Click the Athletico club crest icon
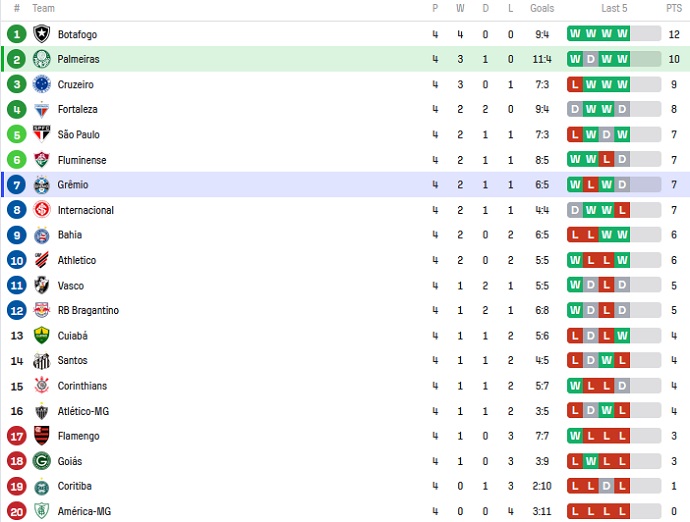Viewport: 690px width, 522px height. pyautogui.click(x=41, y=260)
